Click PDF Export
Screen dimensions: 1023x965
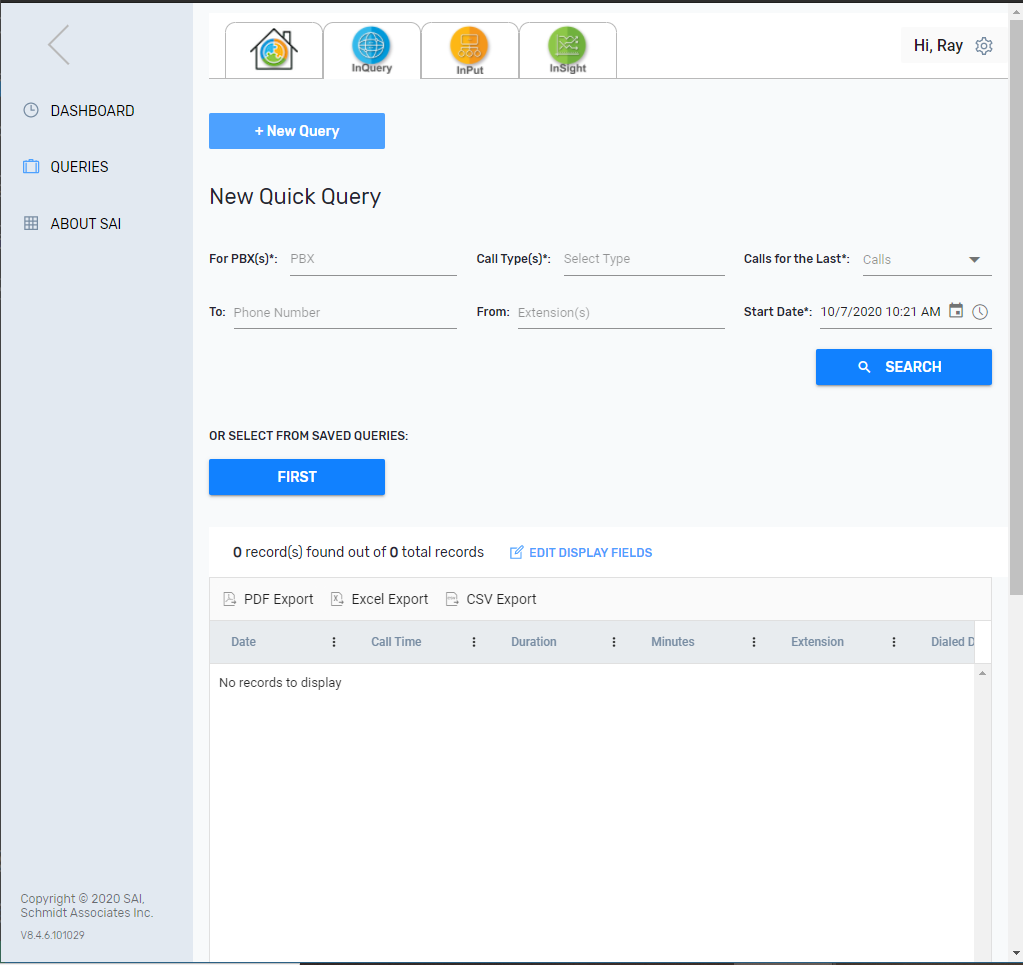[x=268, y=599]
